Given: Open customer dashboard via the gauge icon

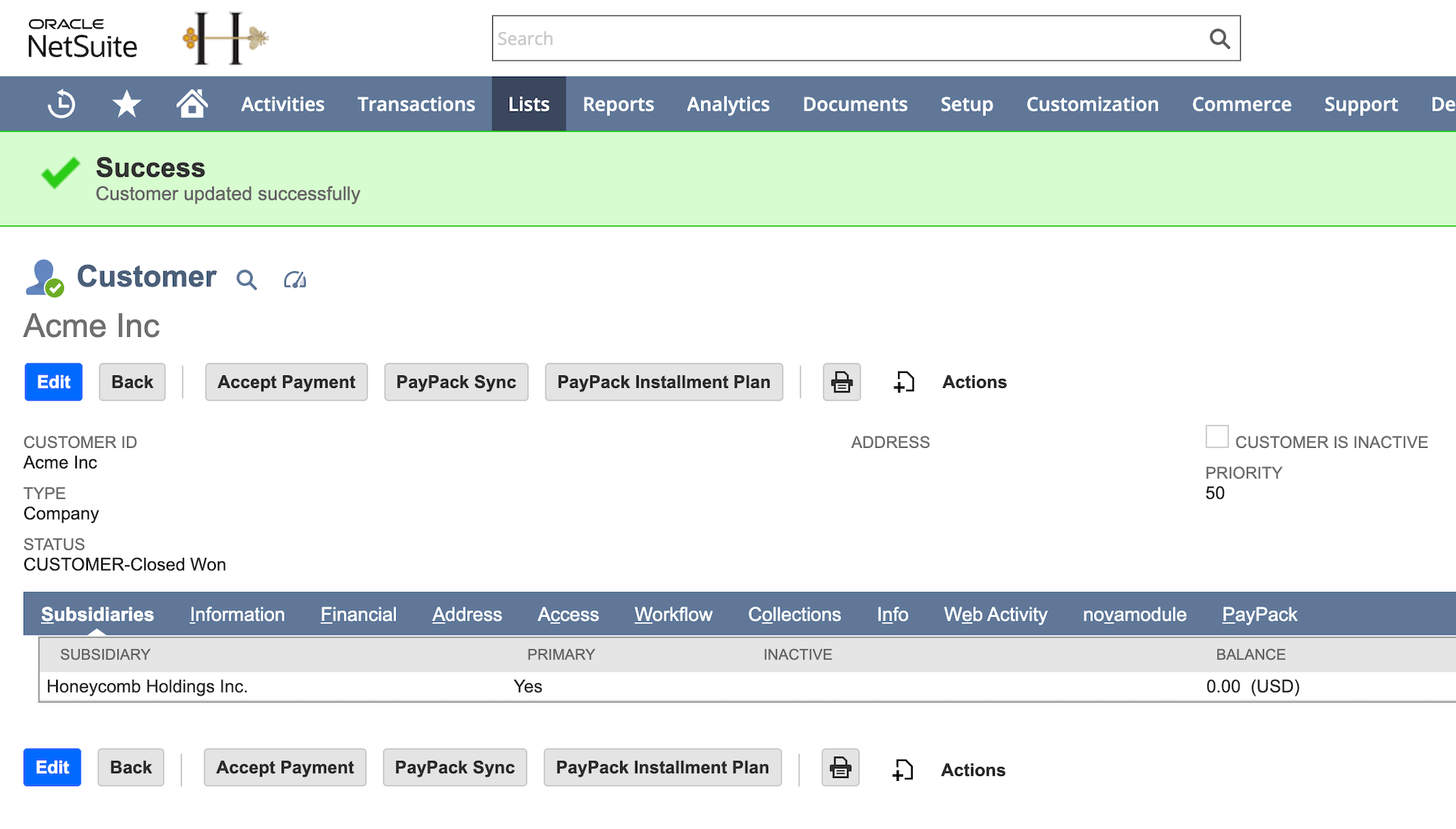Looking at the screenshot, I should tap(293, 279).
